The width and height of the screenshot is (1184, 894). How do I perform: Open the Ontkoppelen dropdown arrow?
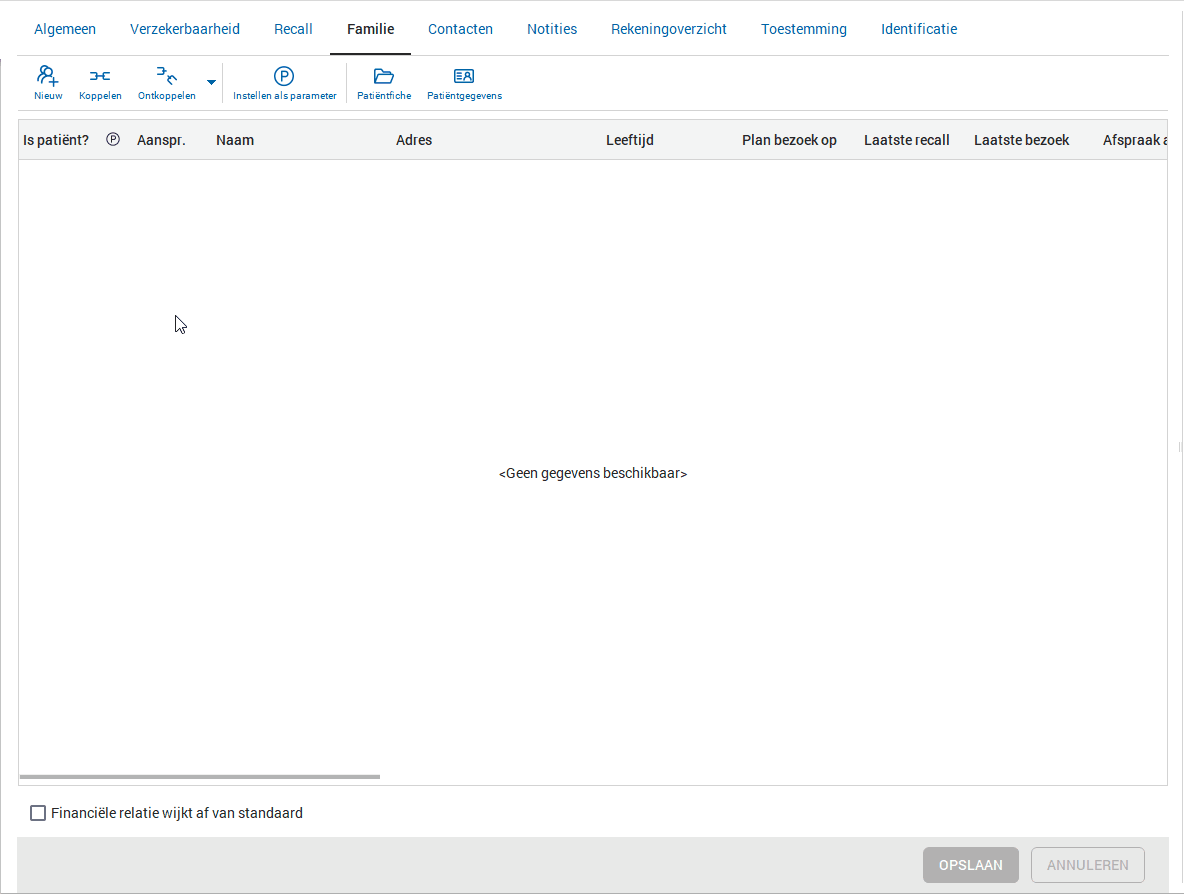[211, 83]
